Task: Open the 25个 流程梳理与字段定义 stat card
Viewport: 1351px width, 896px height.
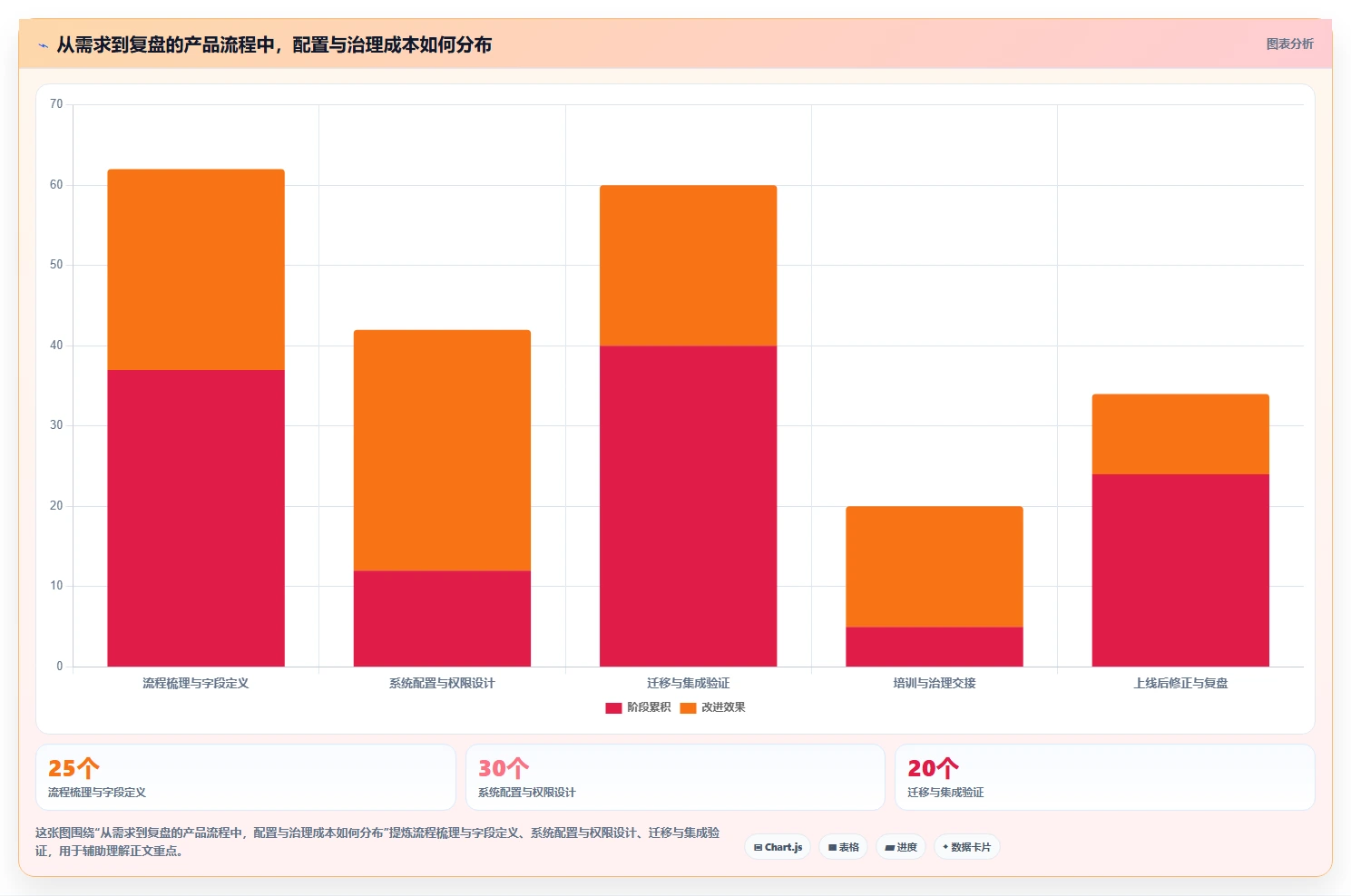Action: click(x=246, y=777)
